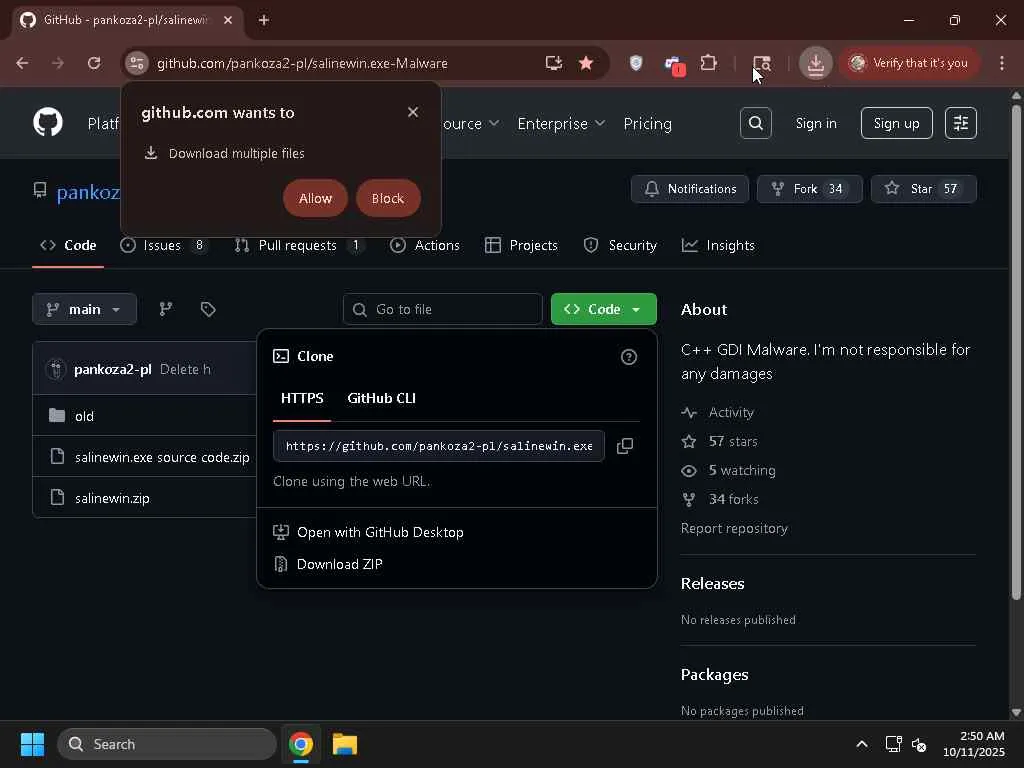Open pankoza2-pl commit author link
The height and width of the screenshot is (768, 1024).
click(113, 370)
